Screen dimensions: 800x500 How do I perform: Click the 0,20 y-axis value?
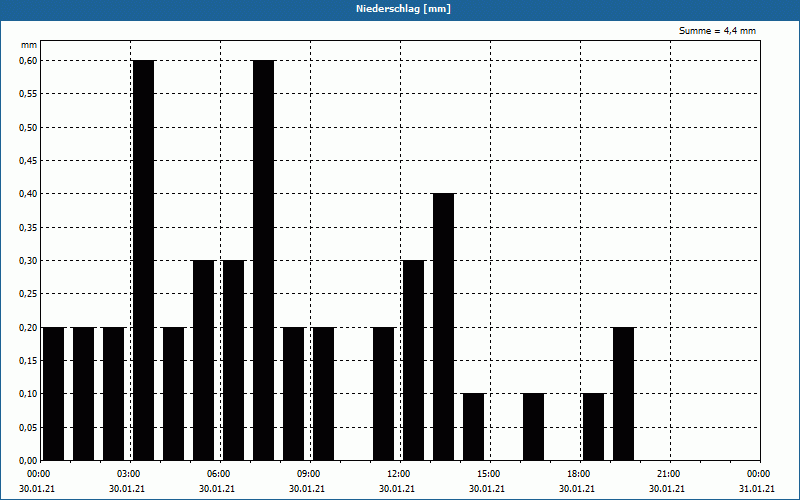click(28, 328)
